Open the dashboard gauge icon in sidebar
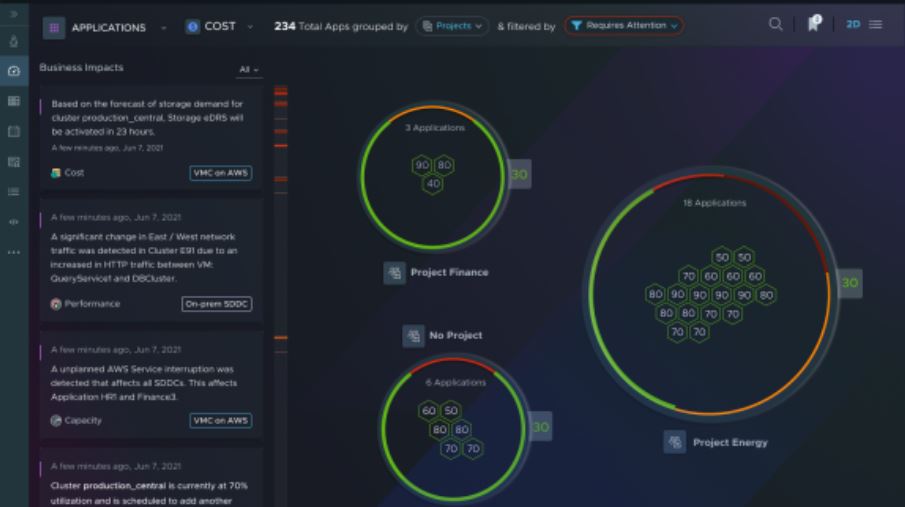 coord(14,71)
